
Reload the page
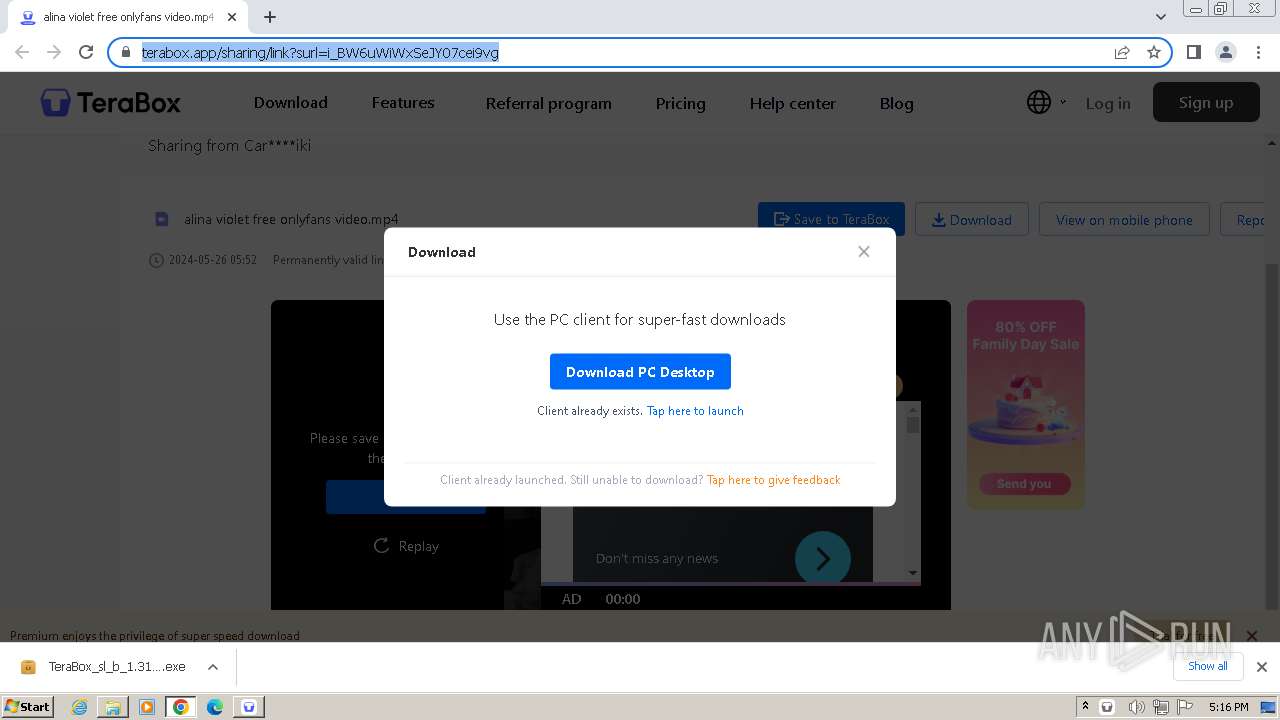(x=86, y=53)
